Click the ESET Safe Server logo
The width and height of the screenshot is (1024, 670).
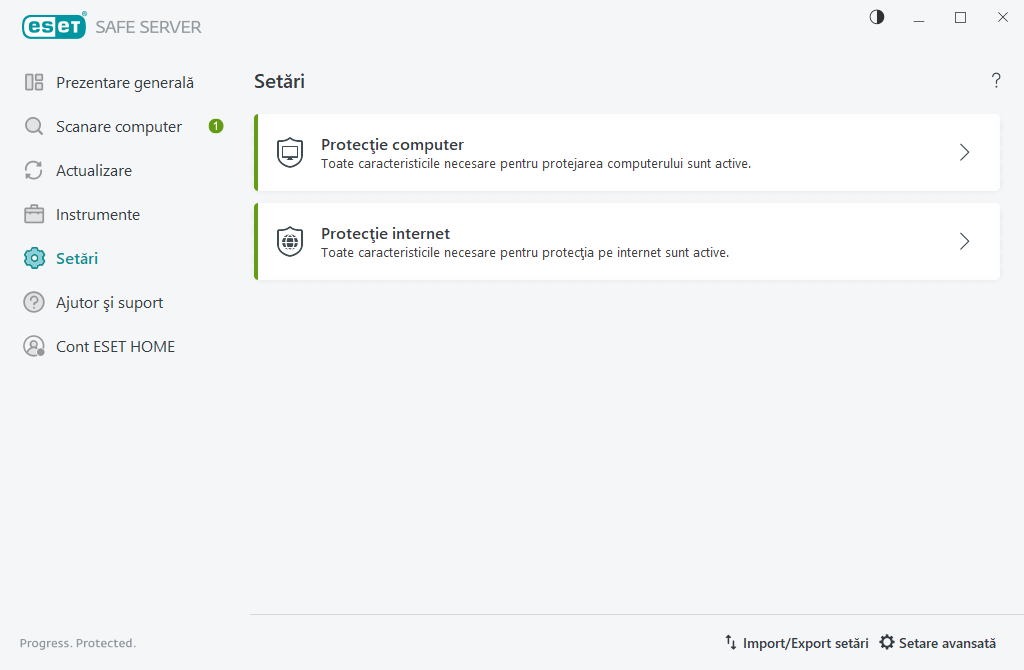tap(112, 27)
